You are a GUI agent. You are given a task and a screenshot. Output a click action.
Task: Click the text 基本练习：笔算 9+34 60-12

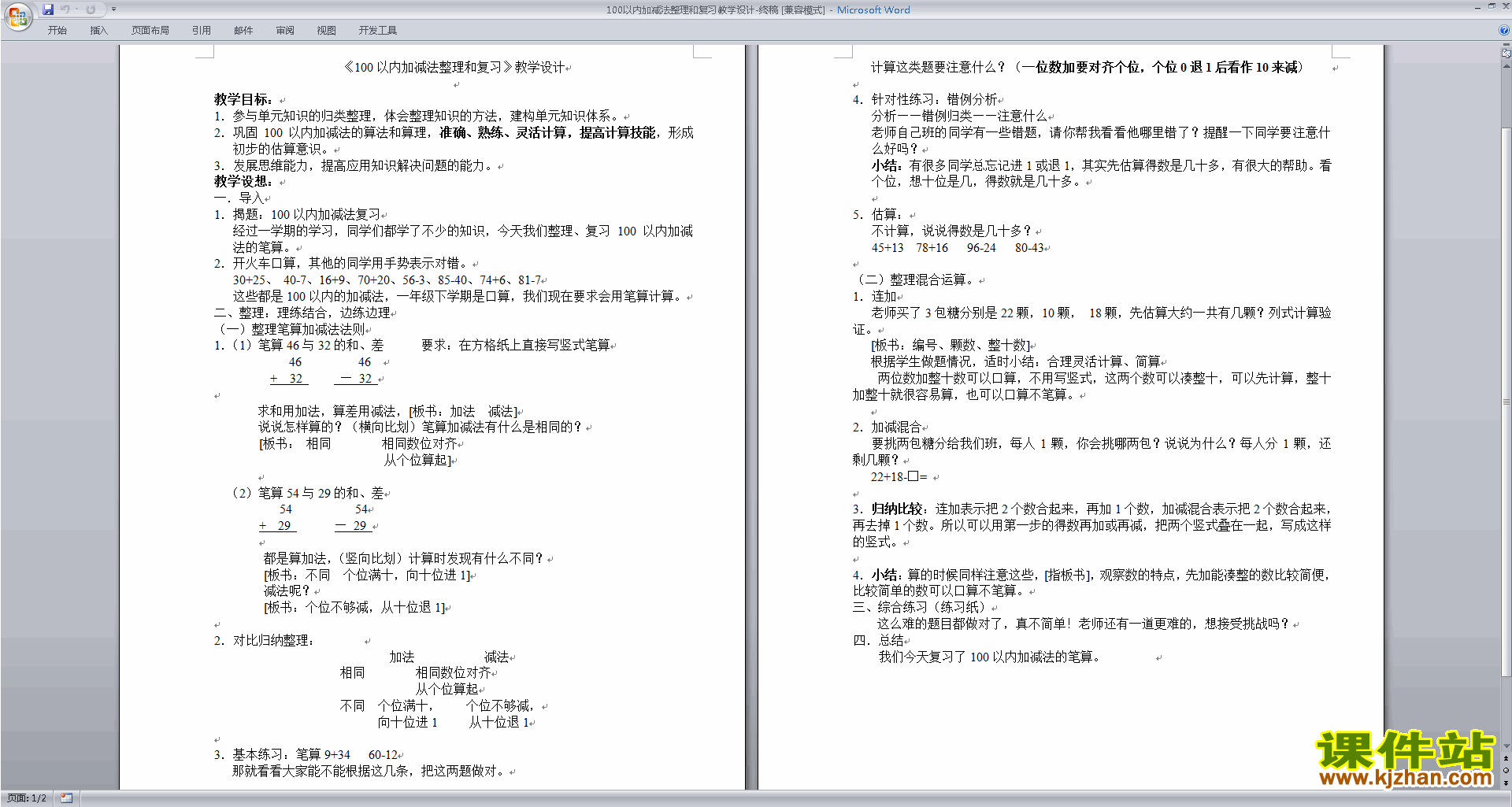315,754
